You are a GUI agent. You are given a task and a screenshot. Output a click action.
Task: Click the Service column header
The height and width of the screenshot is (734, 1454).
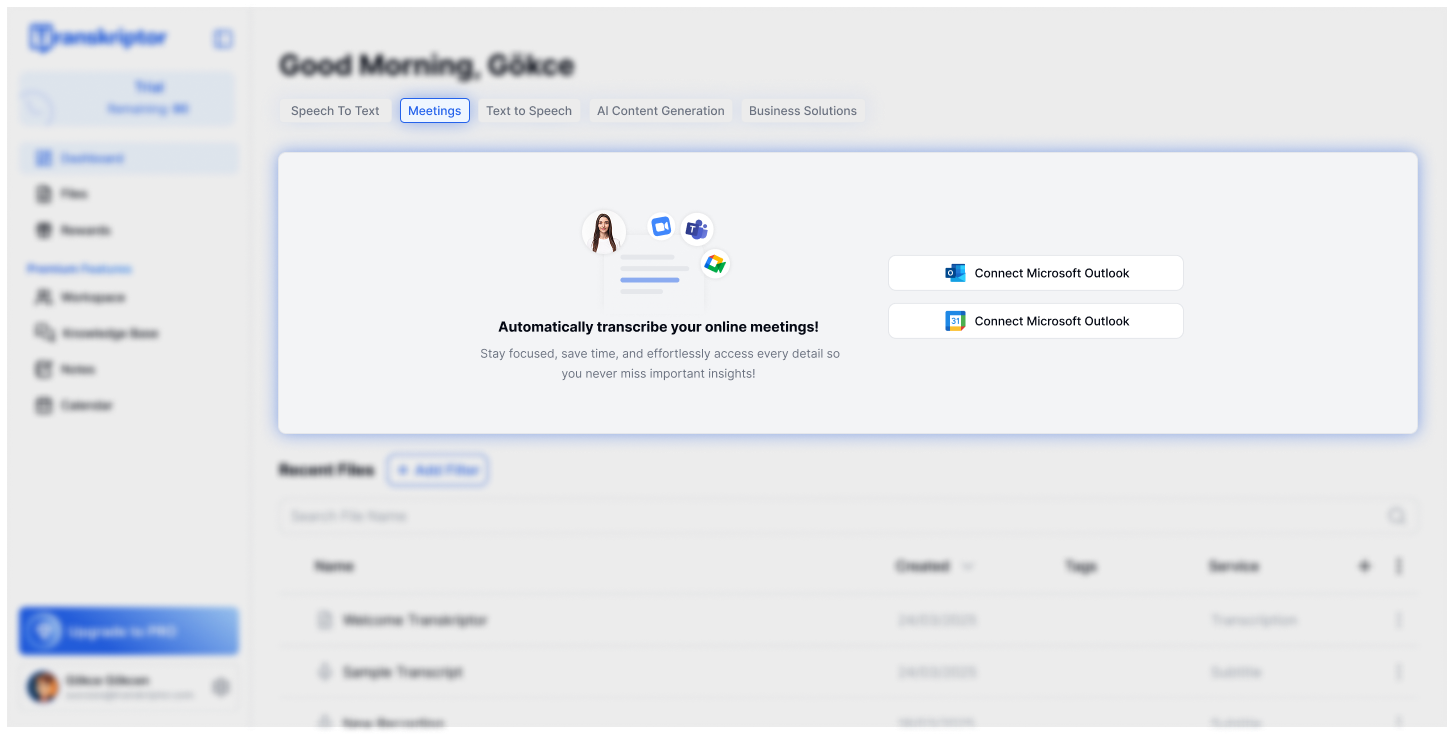coord(1233,566)
